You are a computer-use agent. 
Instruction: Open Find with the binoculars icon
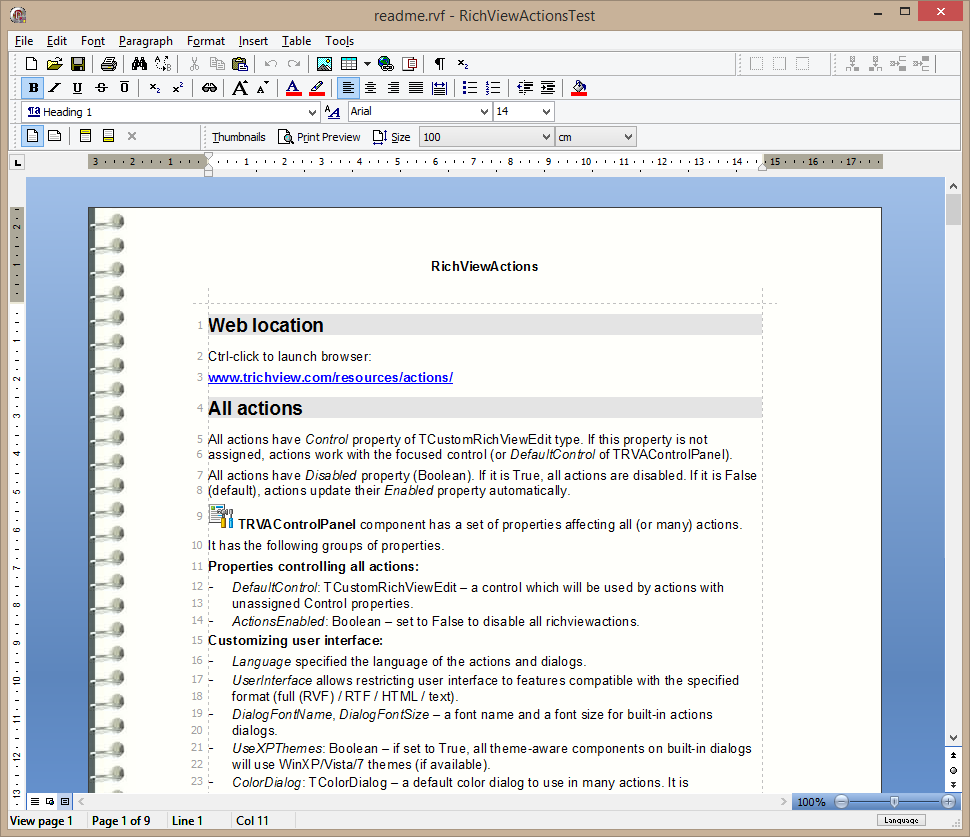pyautogui.click(x=139, y=64)
